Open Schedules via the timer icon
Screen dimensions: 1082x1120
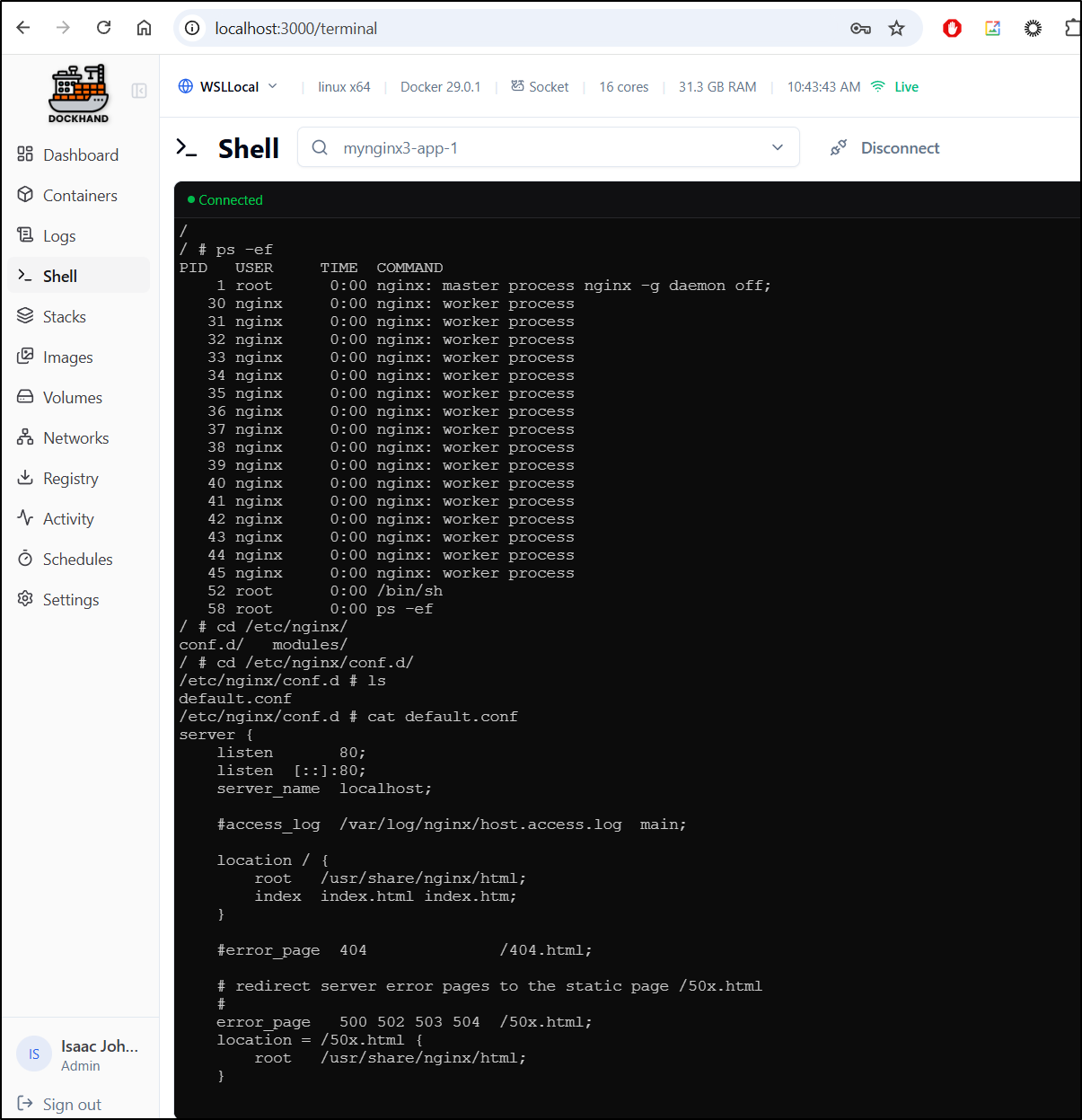pyautogui.click(x=25, y=559)
